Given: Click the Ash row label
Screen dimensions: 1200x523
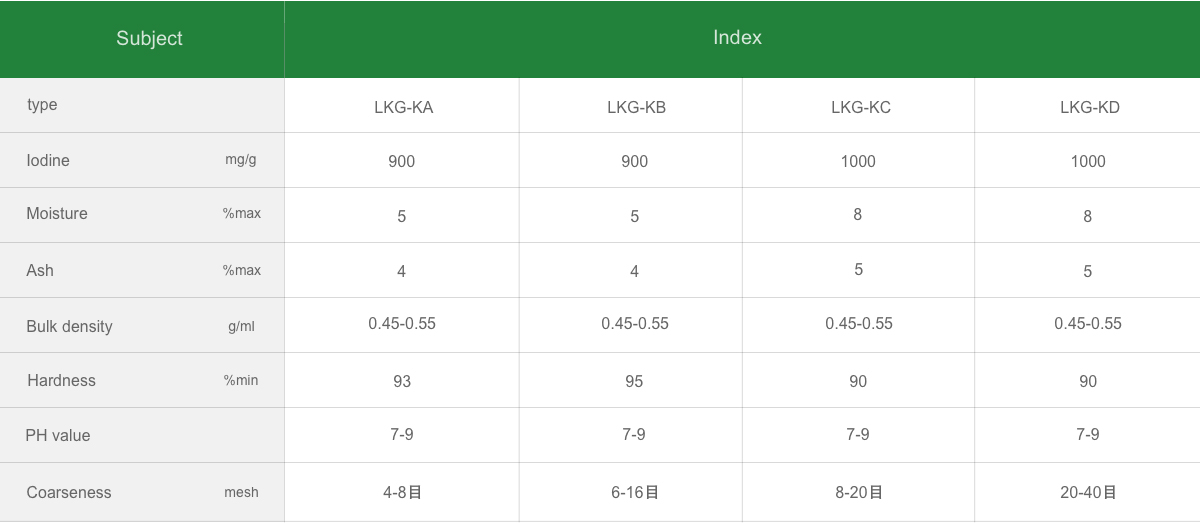Looking at the screenshot, I should 40,270.
